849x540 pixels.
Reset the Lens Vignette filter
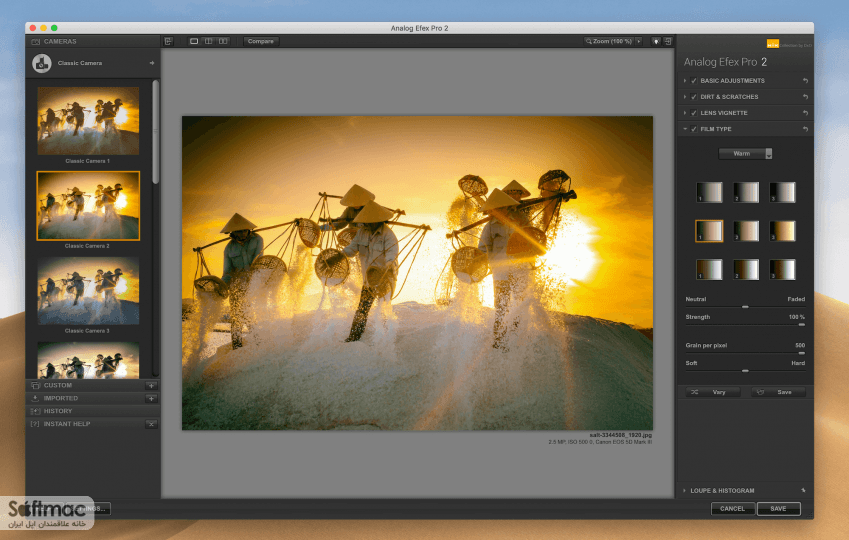click(x=805, y=113)
